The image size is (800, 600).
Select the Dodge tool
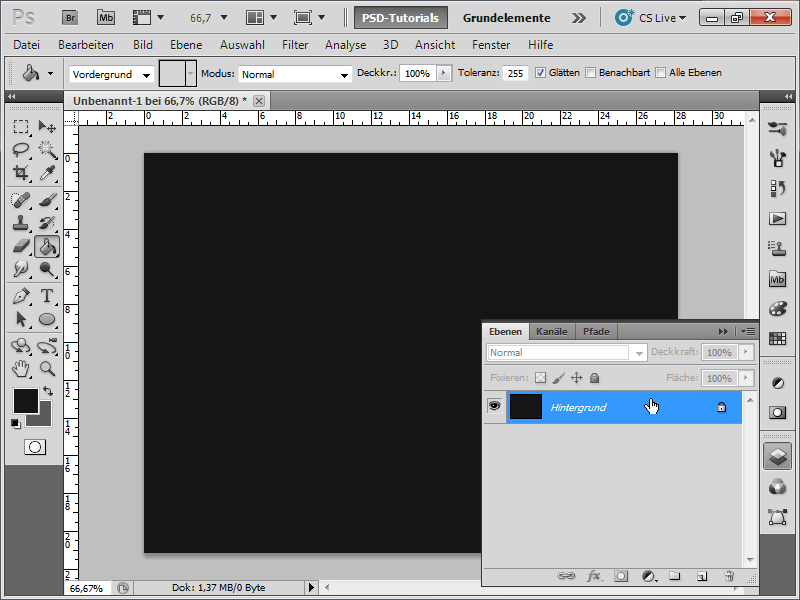47,269
